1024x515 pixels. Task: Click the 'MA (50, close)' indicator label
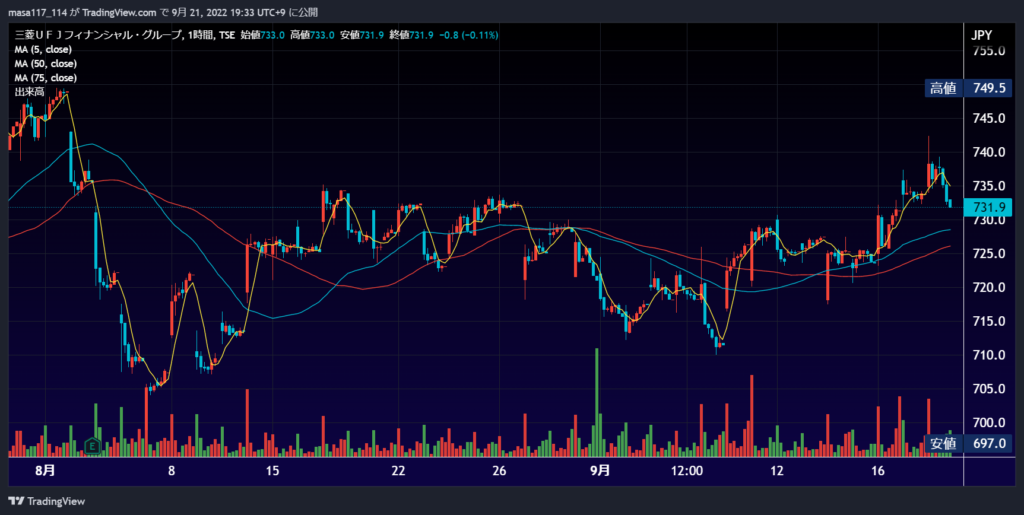[x=46, y=64]
